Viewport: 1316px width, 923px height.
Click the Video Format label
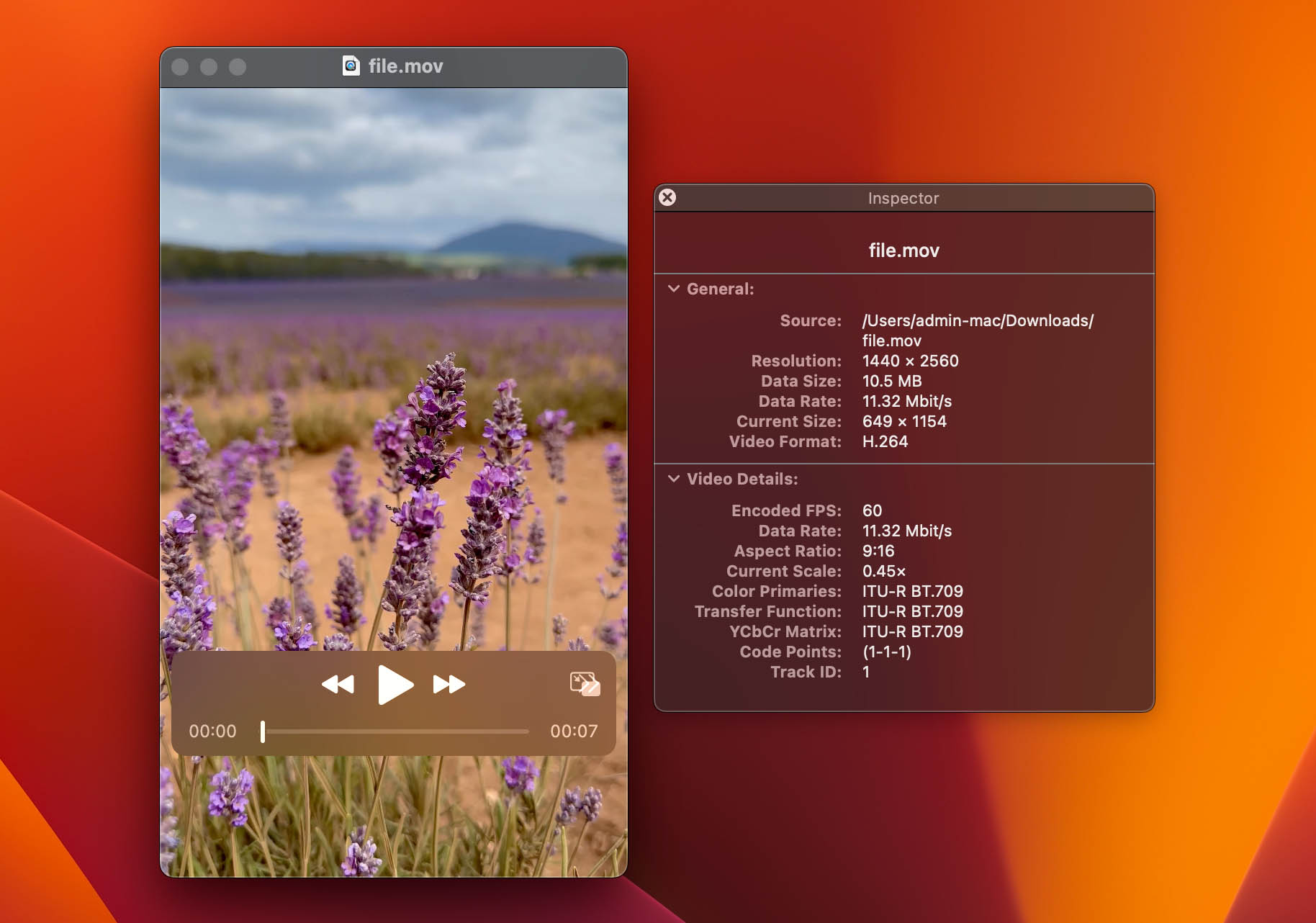pyautogui.click(x=785, y=441)
